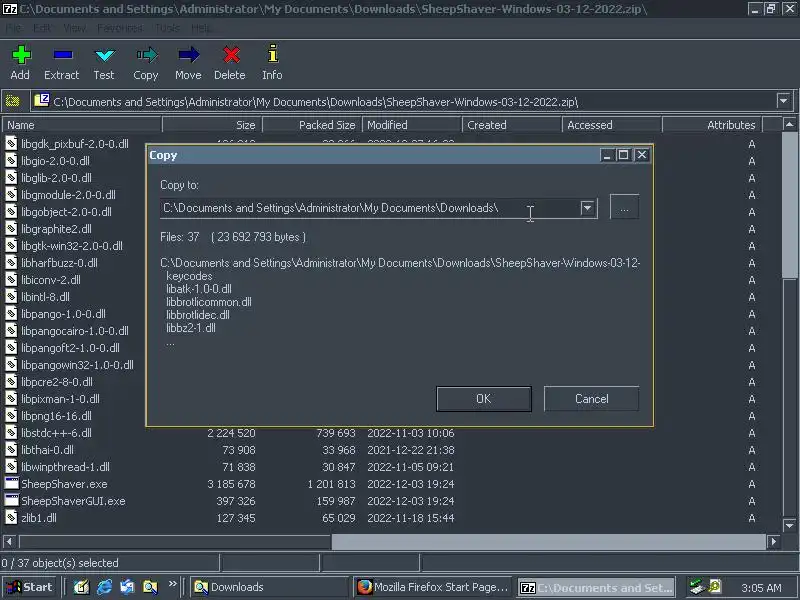Open Internet Explorer from the quick launch
Image resolution: width=800 pixels, height=600 pixels.
[x=105, y=587]
